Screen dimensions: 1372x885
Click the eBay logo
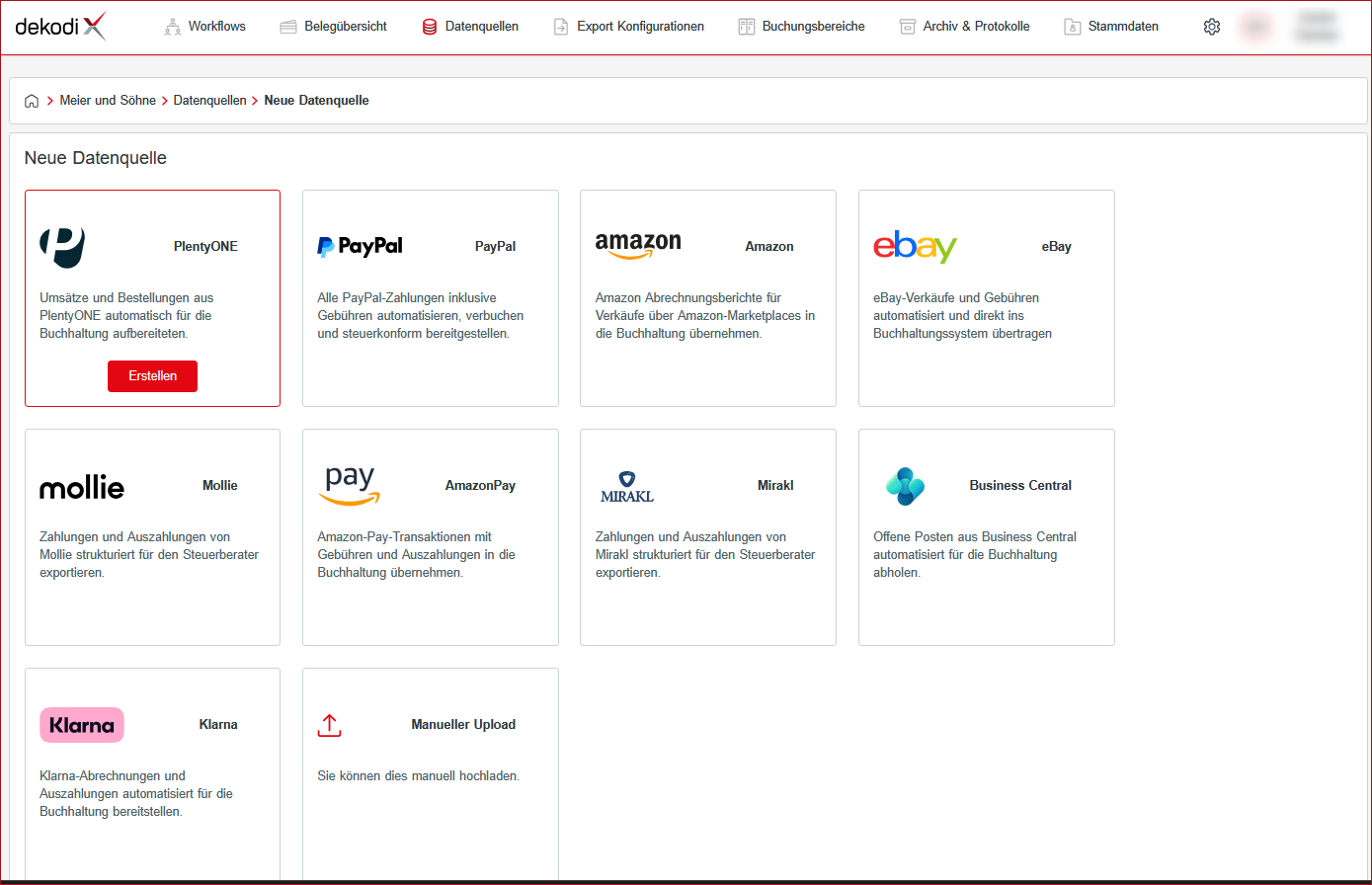pos(916,247)
